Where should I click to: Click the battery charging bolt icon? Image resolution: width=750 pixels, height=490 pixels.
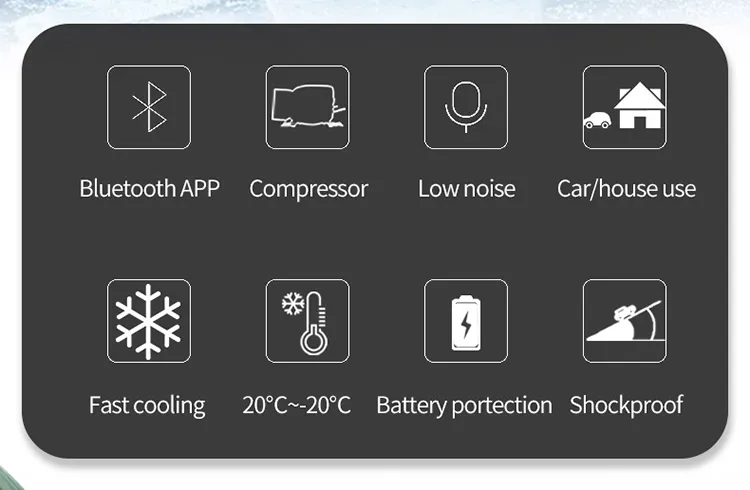click(x=466, y=321)
